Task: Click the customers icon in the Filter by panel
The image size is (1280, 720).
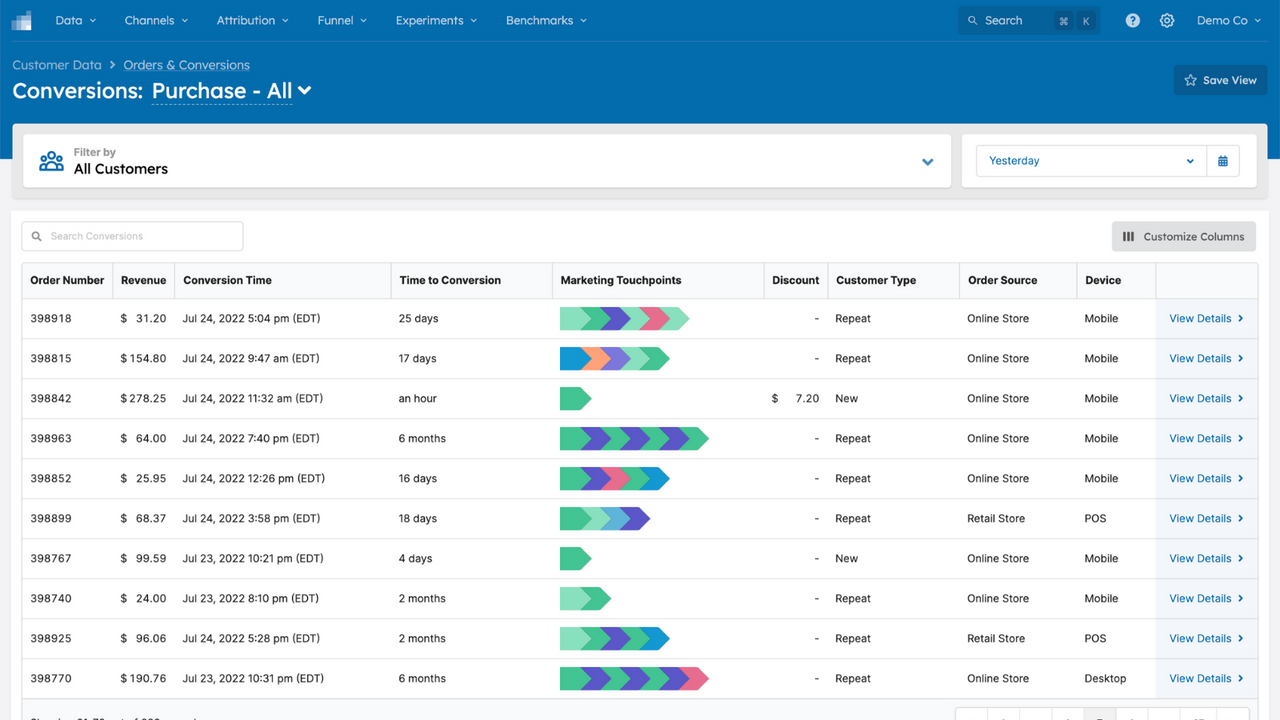Action: [51, 160]
